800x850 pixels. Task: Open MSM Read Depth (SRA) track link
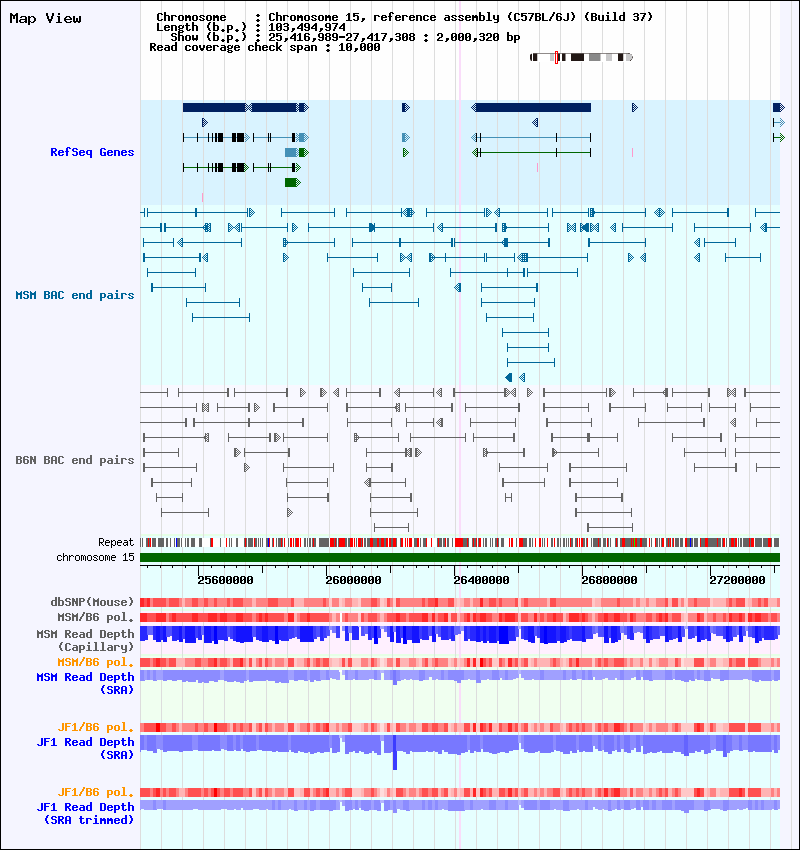[85, 684]
